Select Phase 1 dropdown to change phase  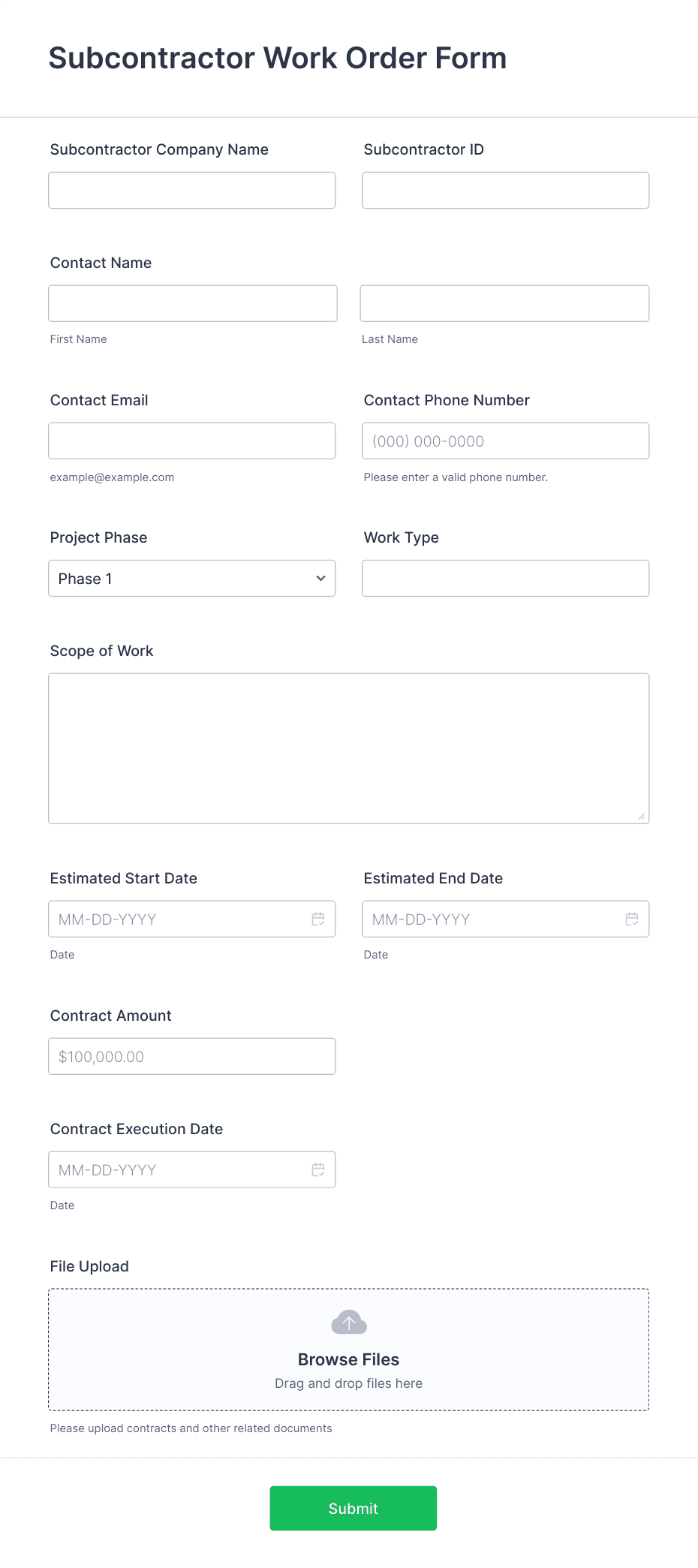[x=191, y=578]
